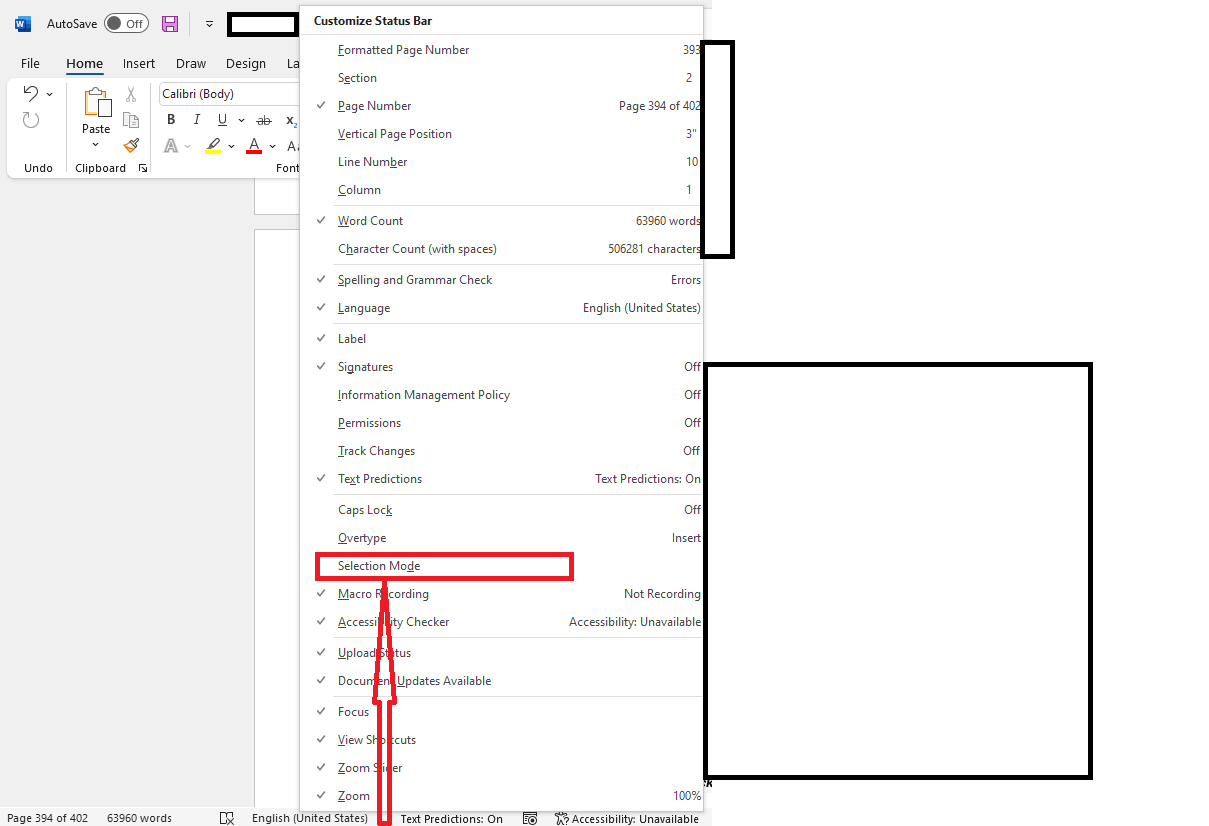Screen dimensions: 1209x826
Task: Expand the font color dropdown arrow
Action: 272,146
